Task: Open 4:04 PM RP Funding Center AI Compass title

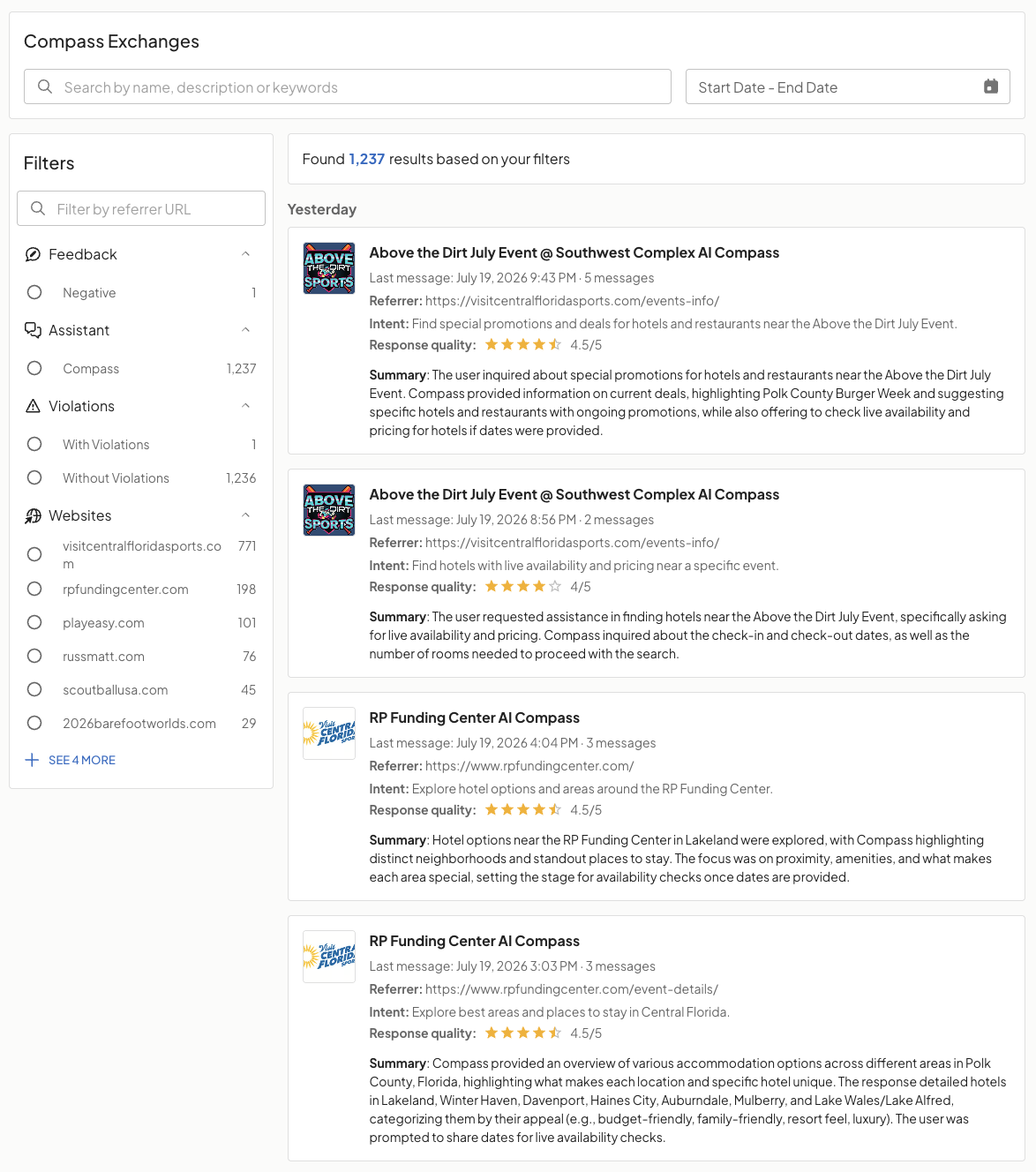Action: point(475,717)
